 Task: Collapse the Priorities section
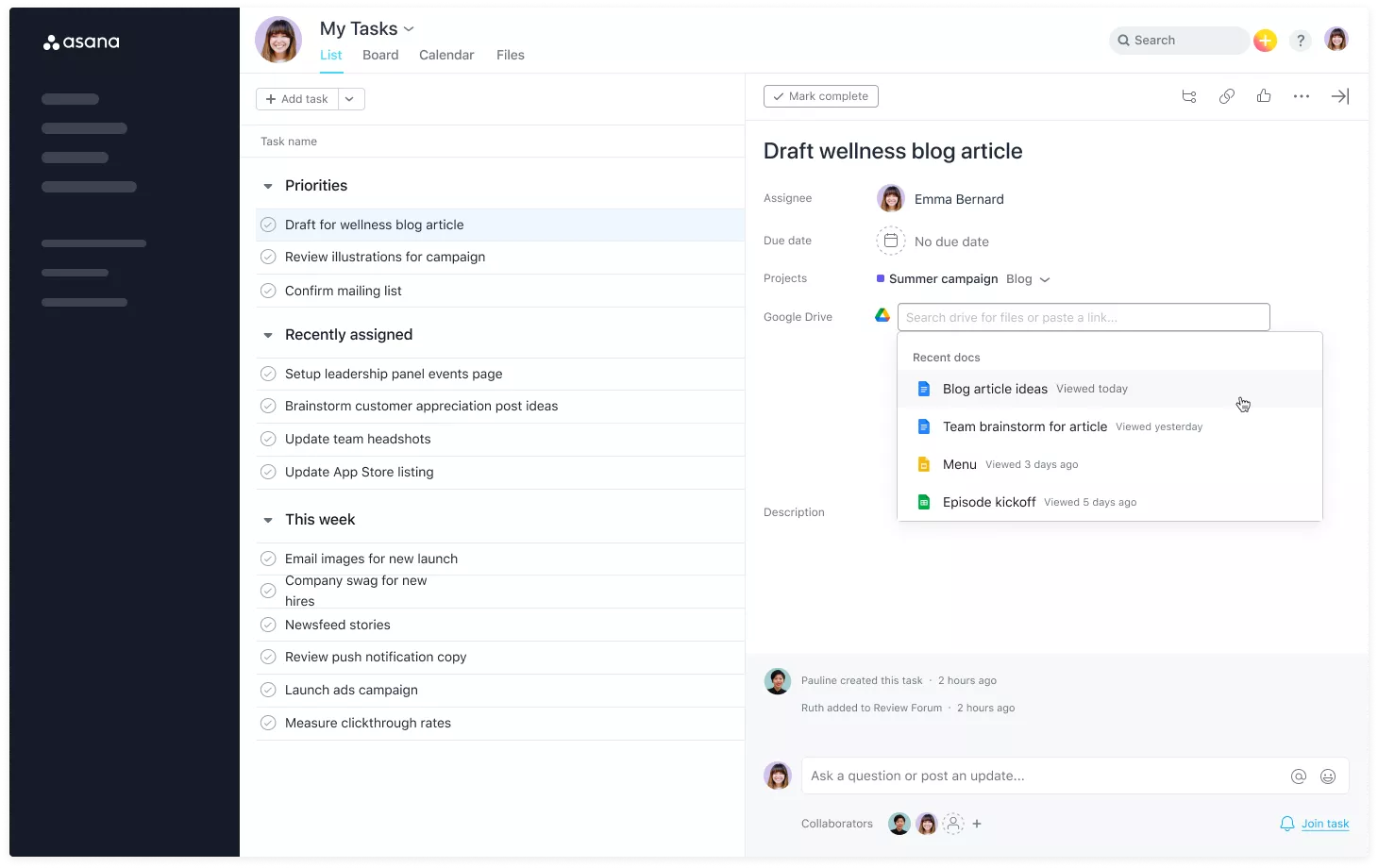tap(268, 186)
